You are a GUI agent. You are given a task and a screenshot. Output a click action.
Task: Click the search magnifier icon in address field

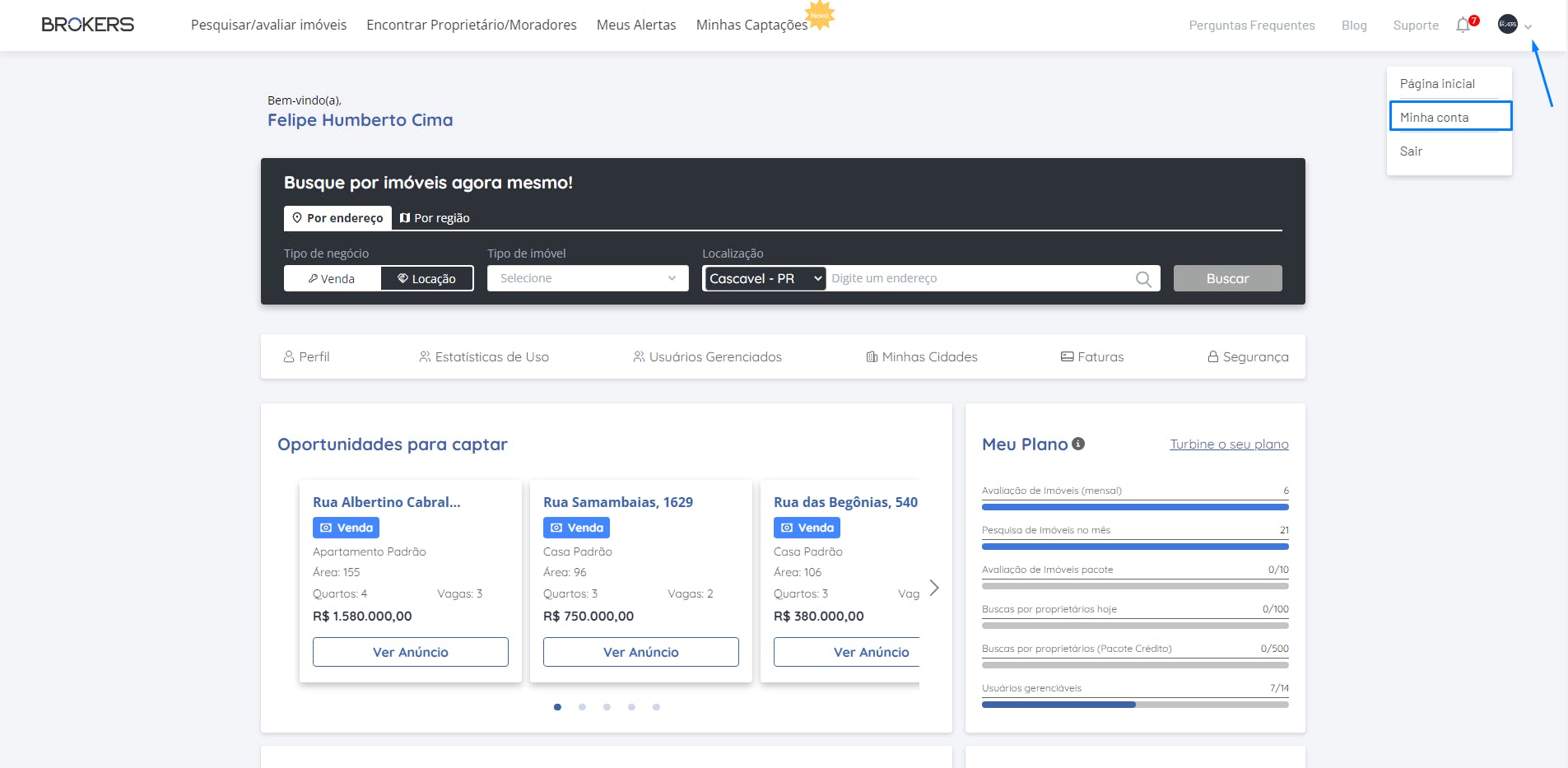point(1143,279)
